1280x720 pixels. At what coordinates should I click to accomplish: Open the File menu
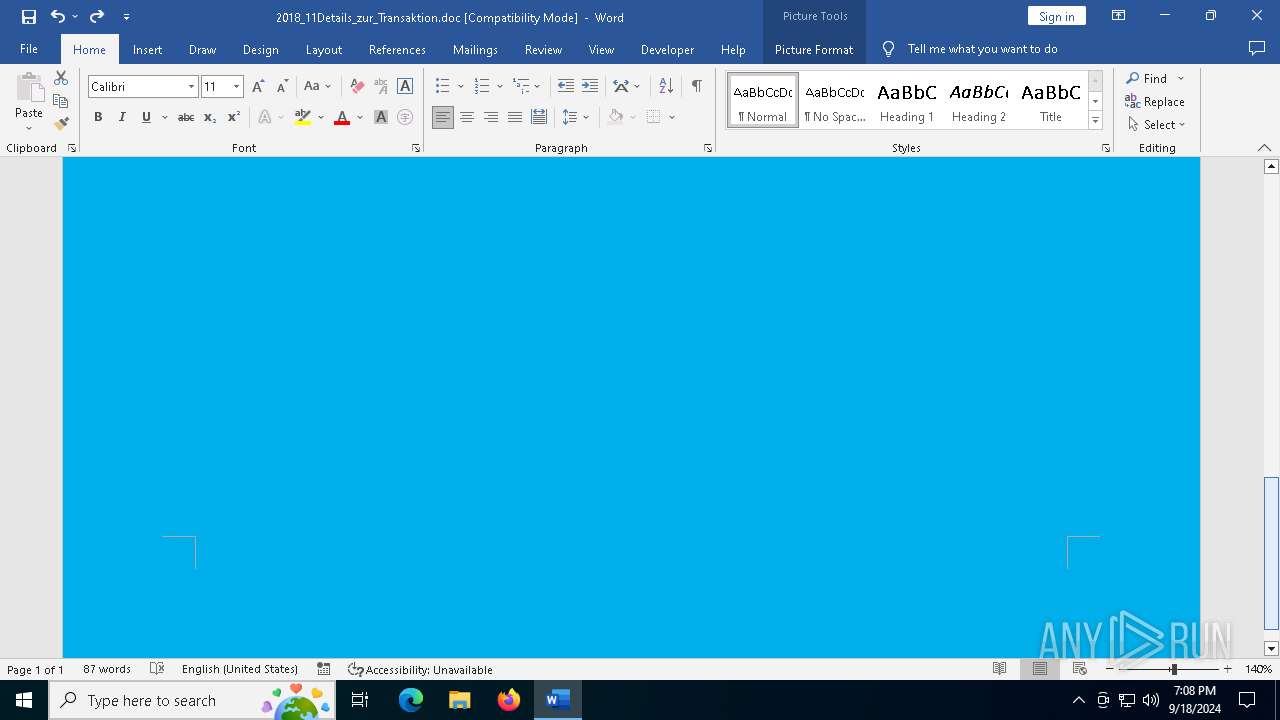[x=29, y=49]
